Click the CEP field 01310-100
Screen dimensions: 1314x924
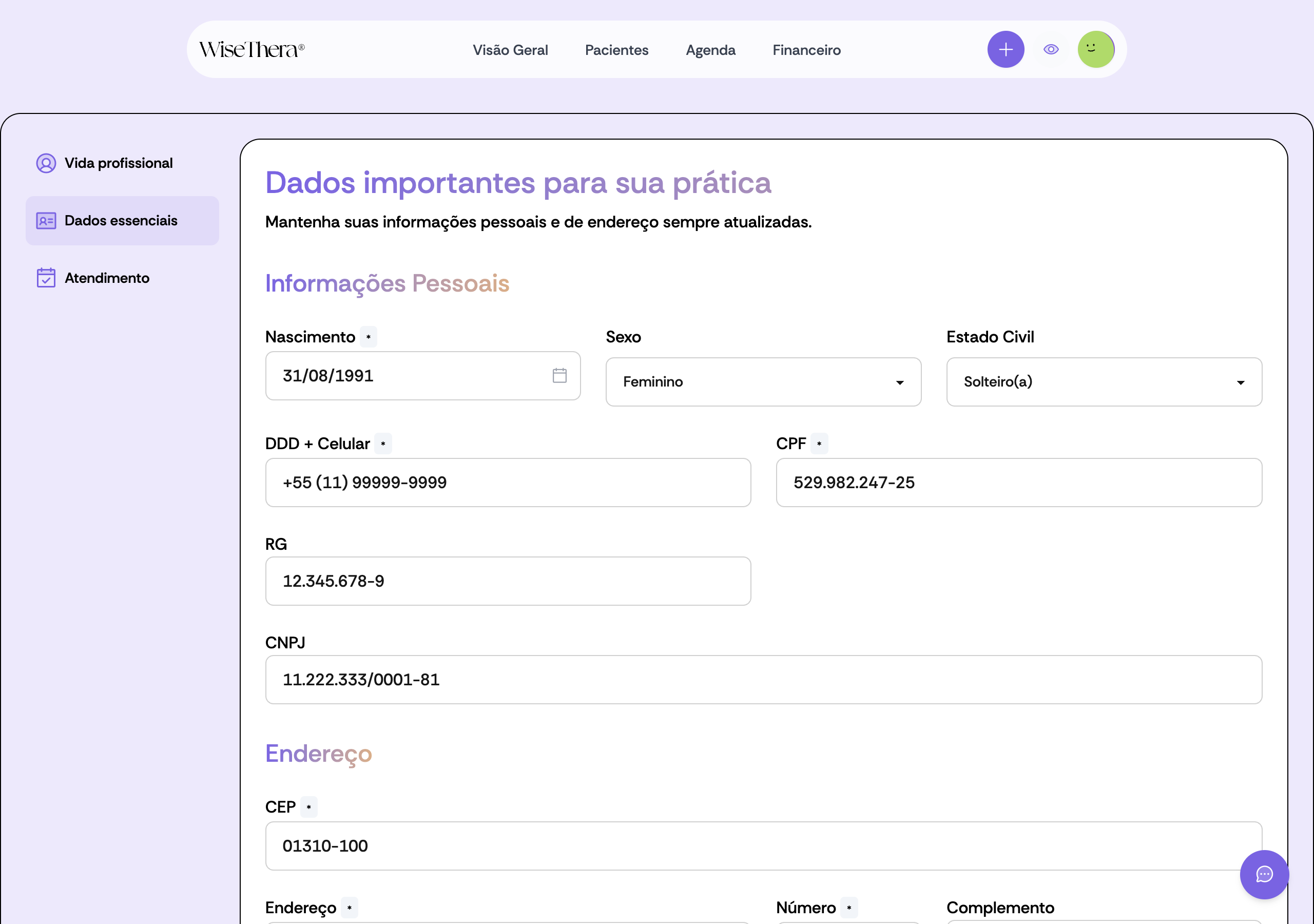click(763, 845)
